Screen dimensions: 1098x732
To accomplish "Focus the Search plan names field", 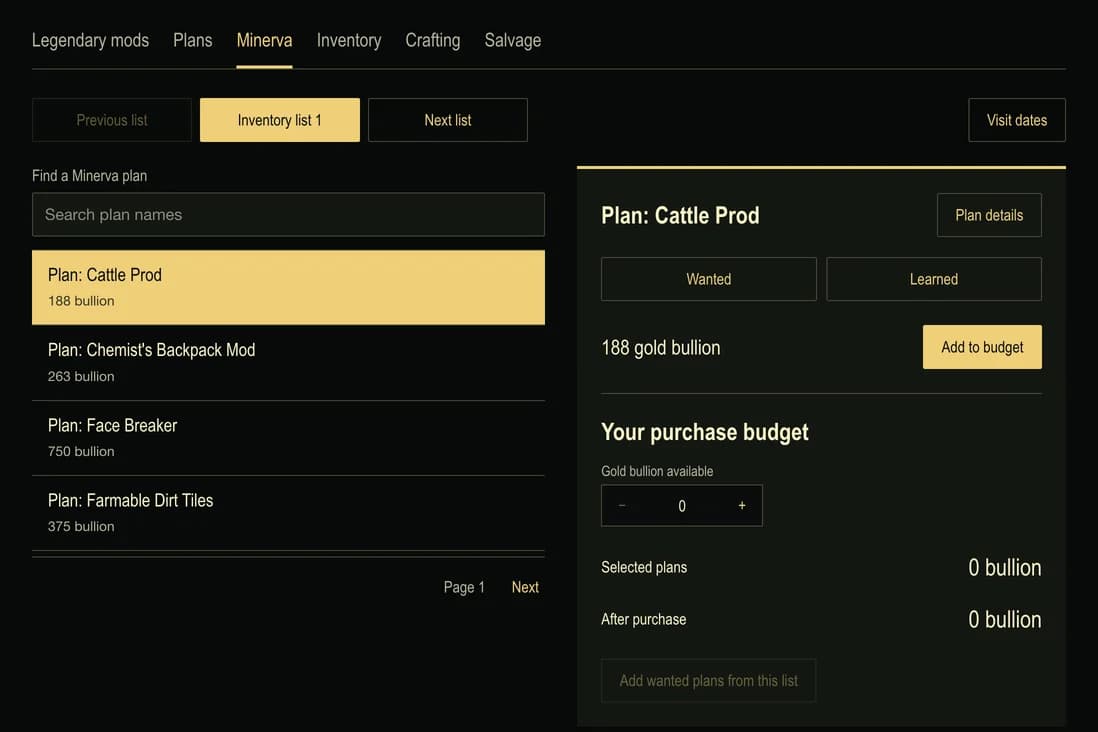I will coord(289,214).
